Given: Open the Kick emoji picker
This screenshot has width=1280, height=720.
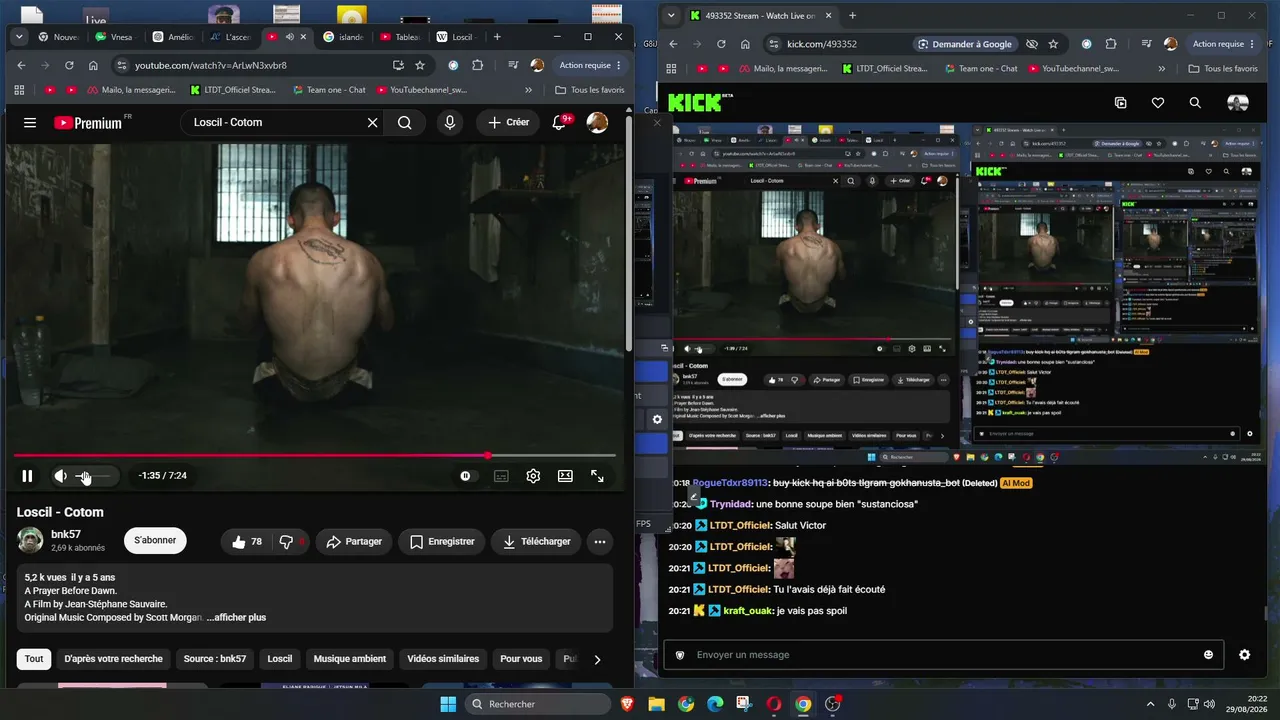Looking at the screenshot, I should click(1208, 655).
